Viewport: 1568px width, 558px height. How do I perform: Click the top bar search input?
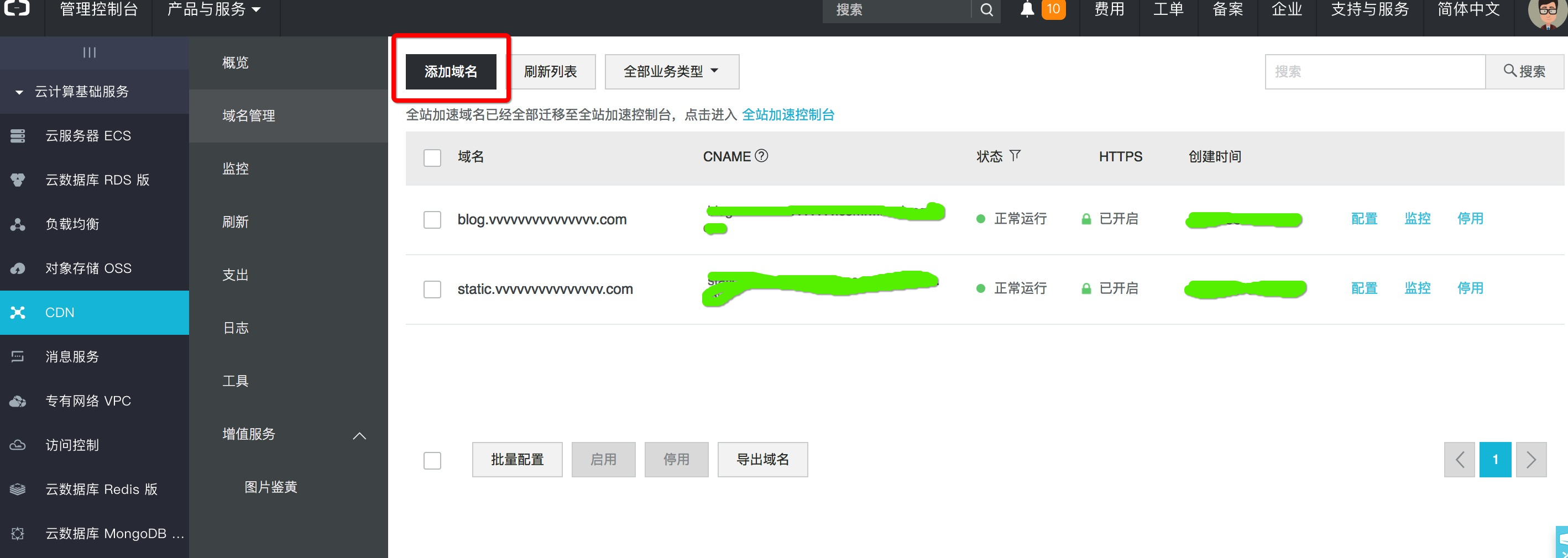tap(898, 10)
